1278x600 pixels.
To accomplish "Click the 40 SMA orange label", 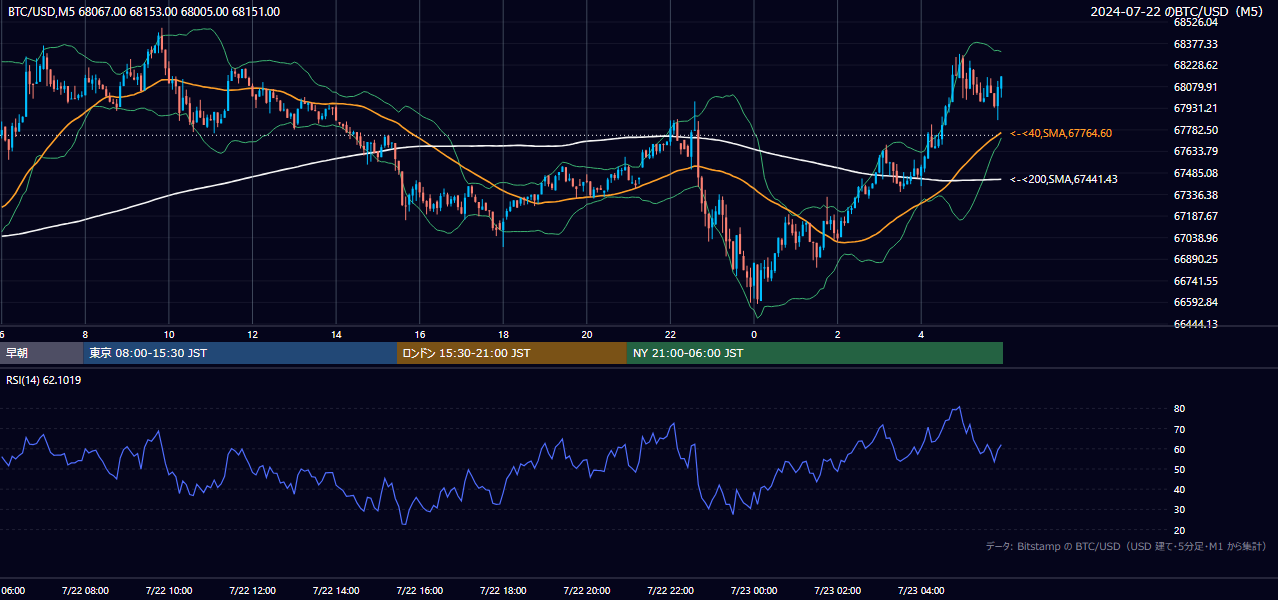I will [x=1061, y=133].
